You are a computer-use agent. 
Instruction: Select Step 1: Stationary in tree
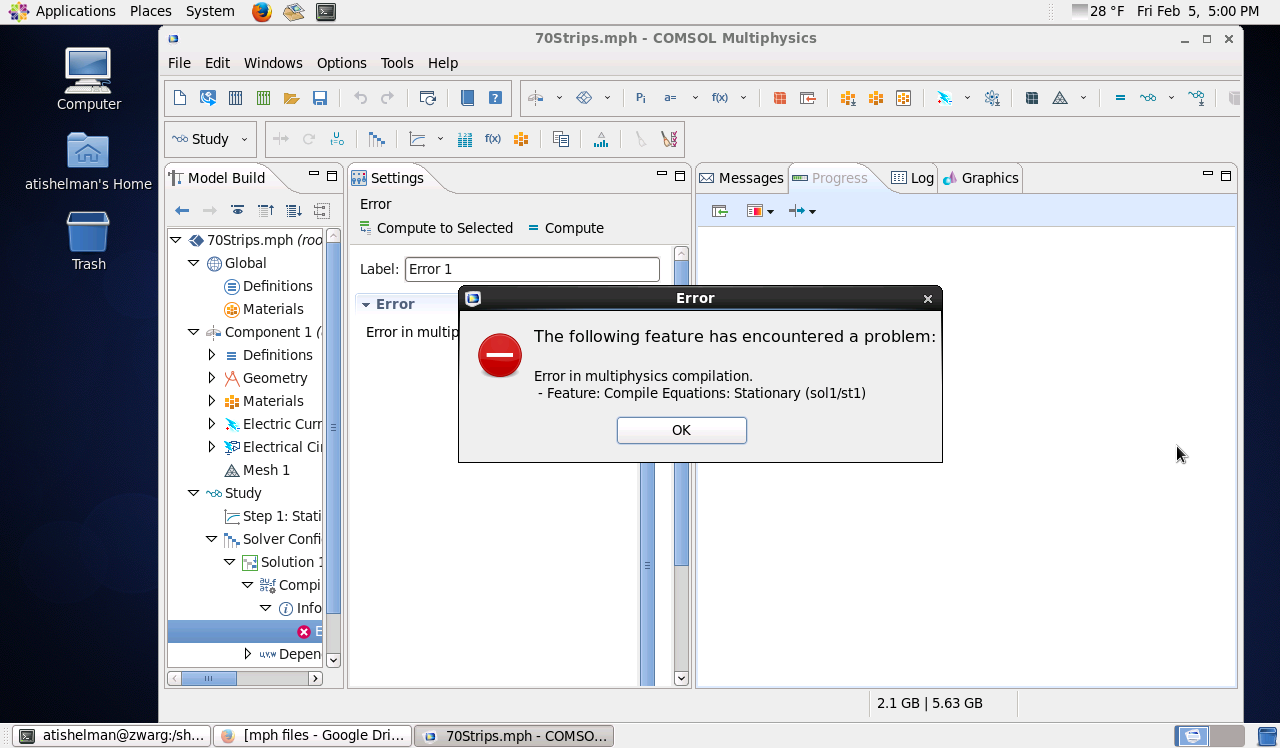tap(273, 516)
